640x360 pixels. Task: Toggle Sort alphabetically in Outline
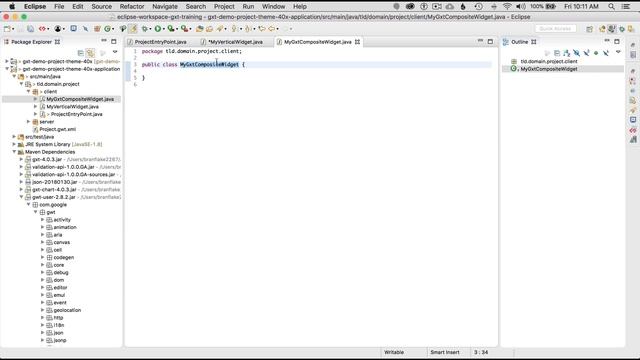(567, 53)
